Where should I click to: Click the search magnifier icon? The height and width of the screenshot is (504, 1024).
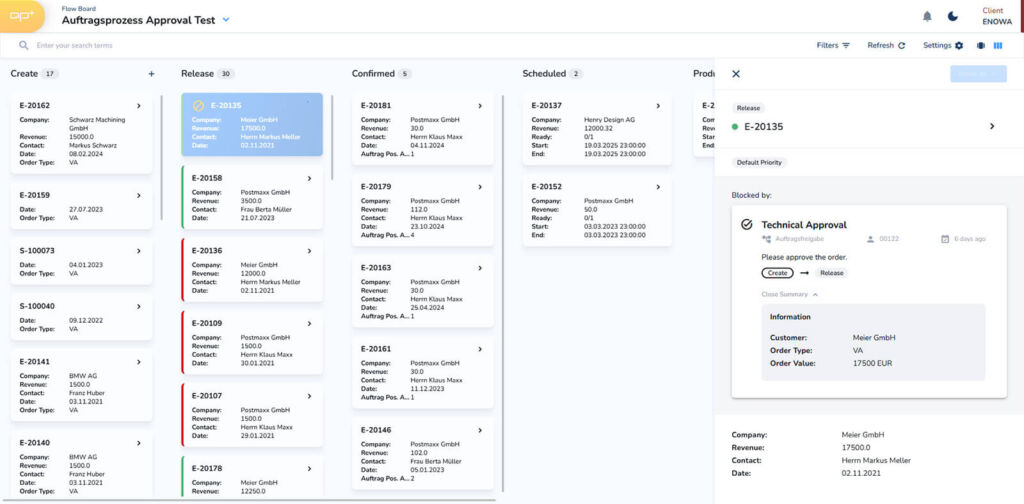tap(23, 46)
